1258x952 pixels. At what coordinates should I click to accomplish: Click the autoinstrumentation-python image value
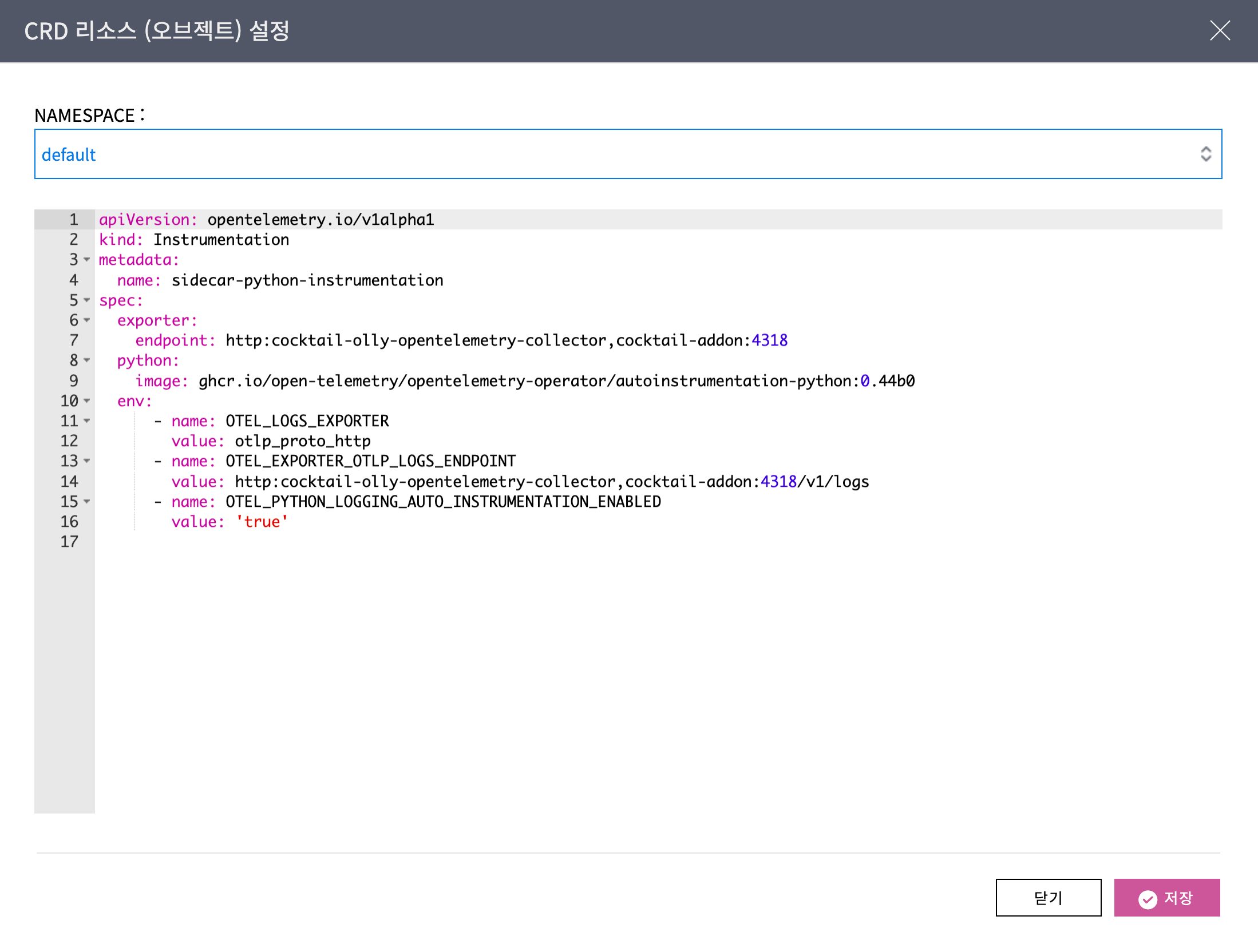[555, 381]
